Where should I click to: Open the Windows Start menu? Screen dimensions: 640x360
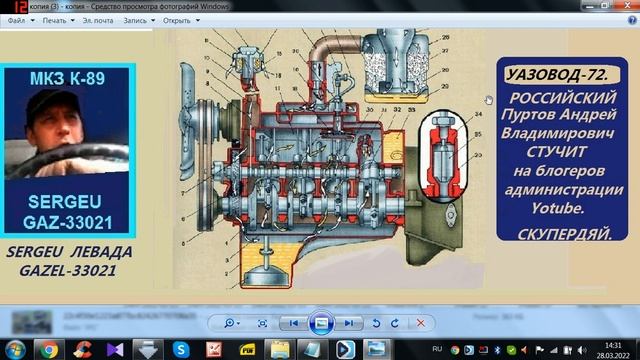tap(15, 350)
